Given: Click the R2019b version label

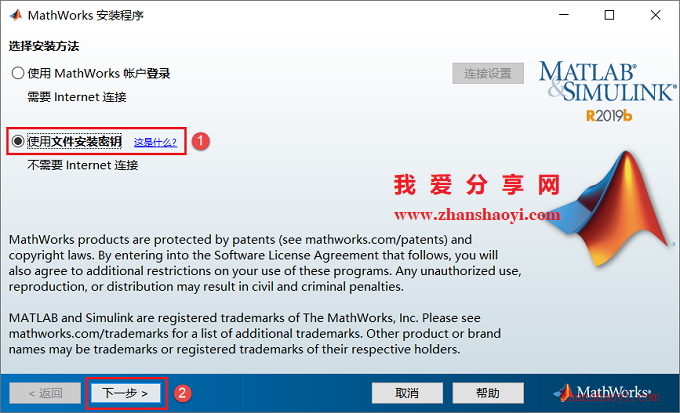Looking at the screenshot, I should point(609,116).
